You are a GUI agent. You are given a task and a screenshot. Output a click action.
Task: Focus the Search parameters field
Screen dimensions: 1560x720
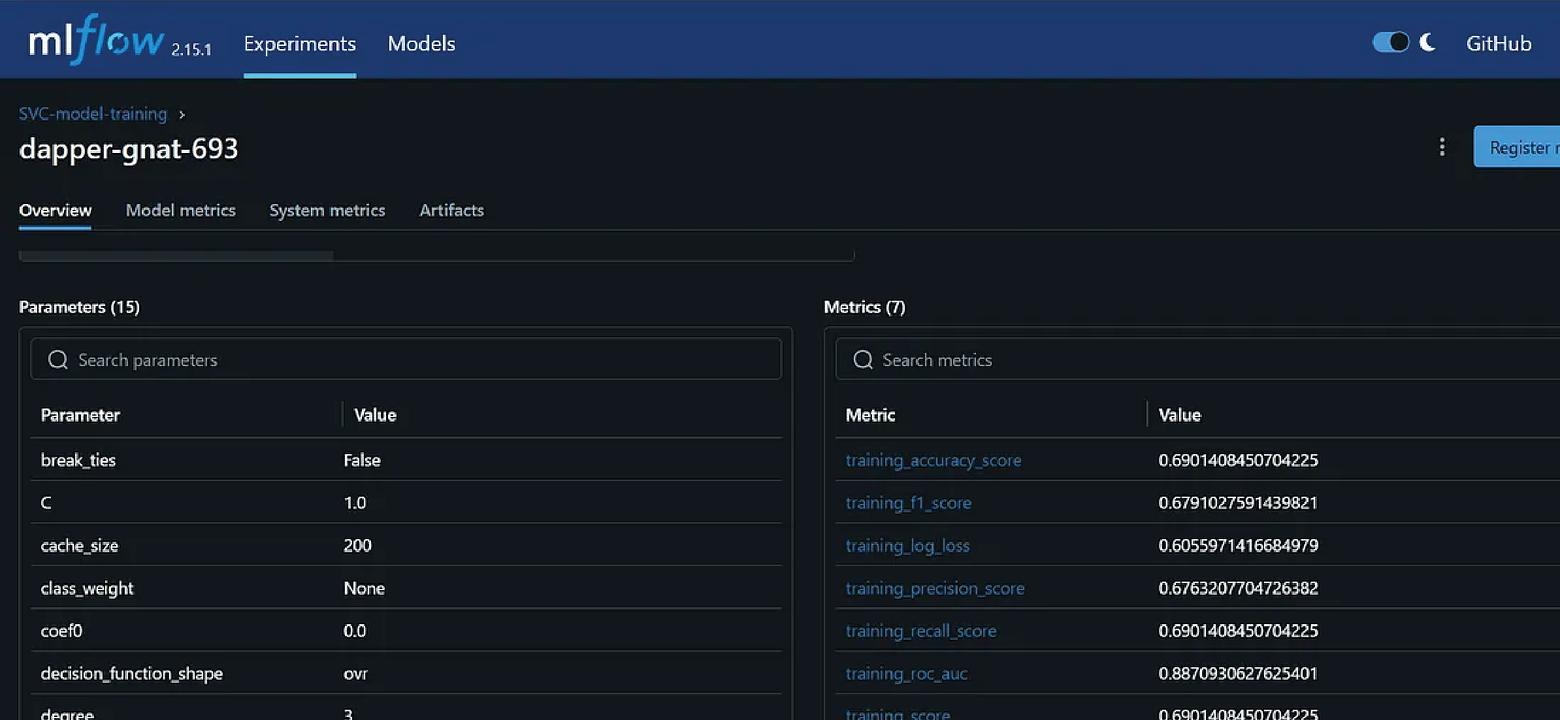(x=420, y=360)
